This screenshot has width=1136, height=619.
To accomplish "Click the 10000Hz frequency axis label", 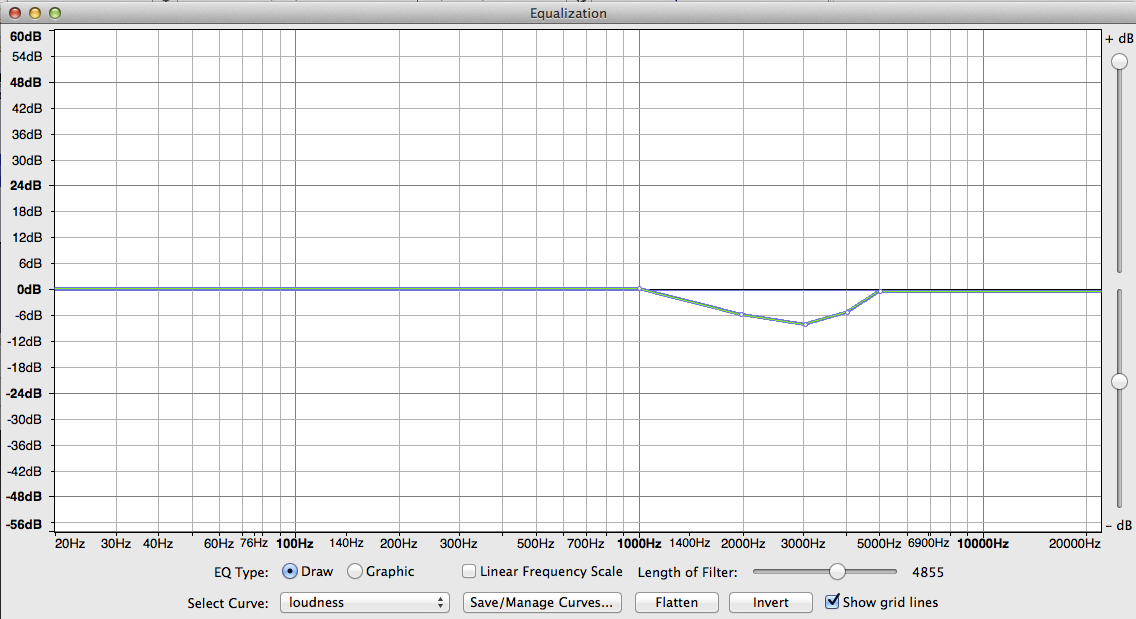I will point(983,544).
